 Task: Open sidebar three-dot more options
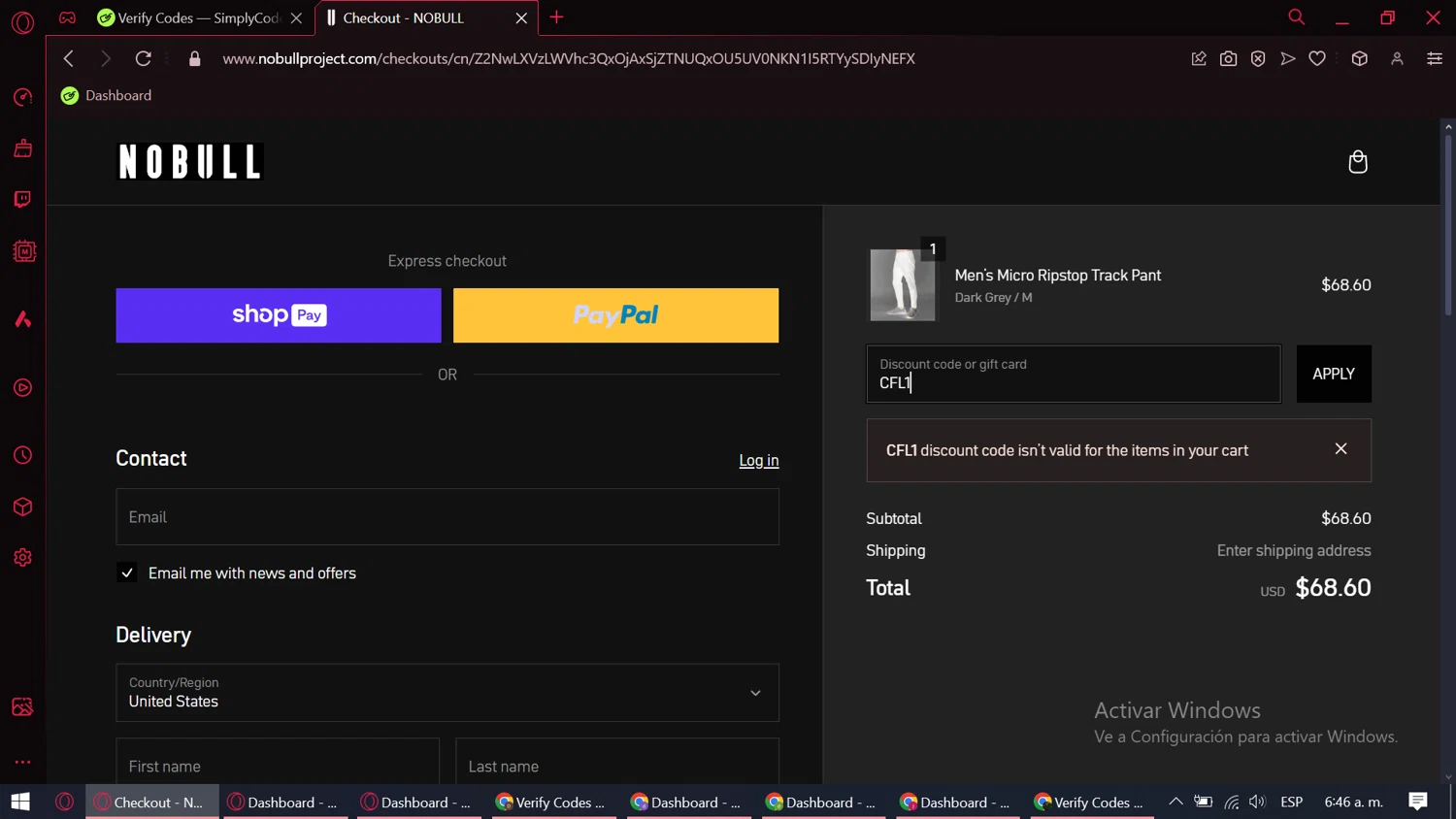pyautogui.click(x=22, y=763)
